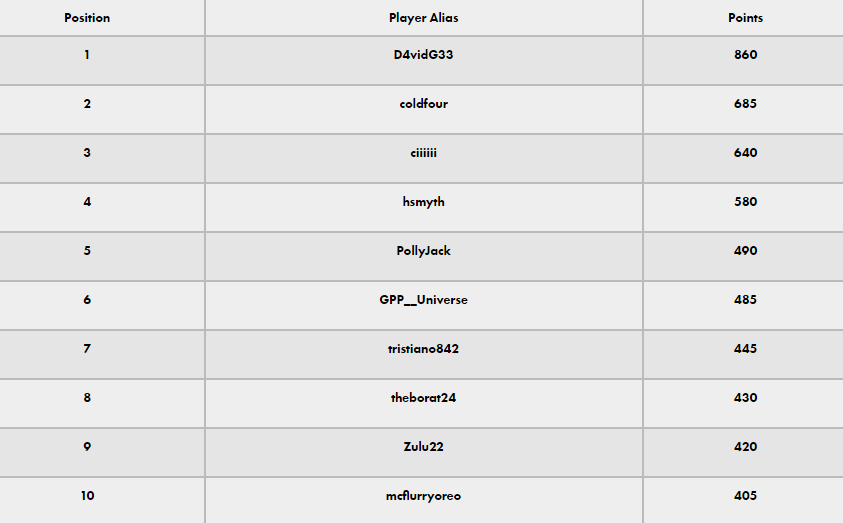Click position 10 in the table
The height and width of the screenshot is (523, 843).
pyautogui.click(x=88, y=496)
